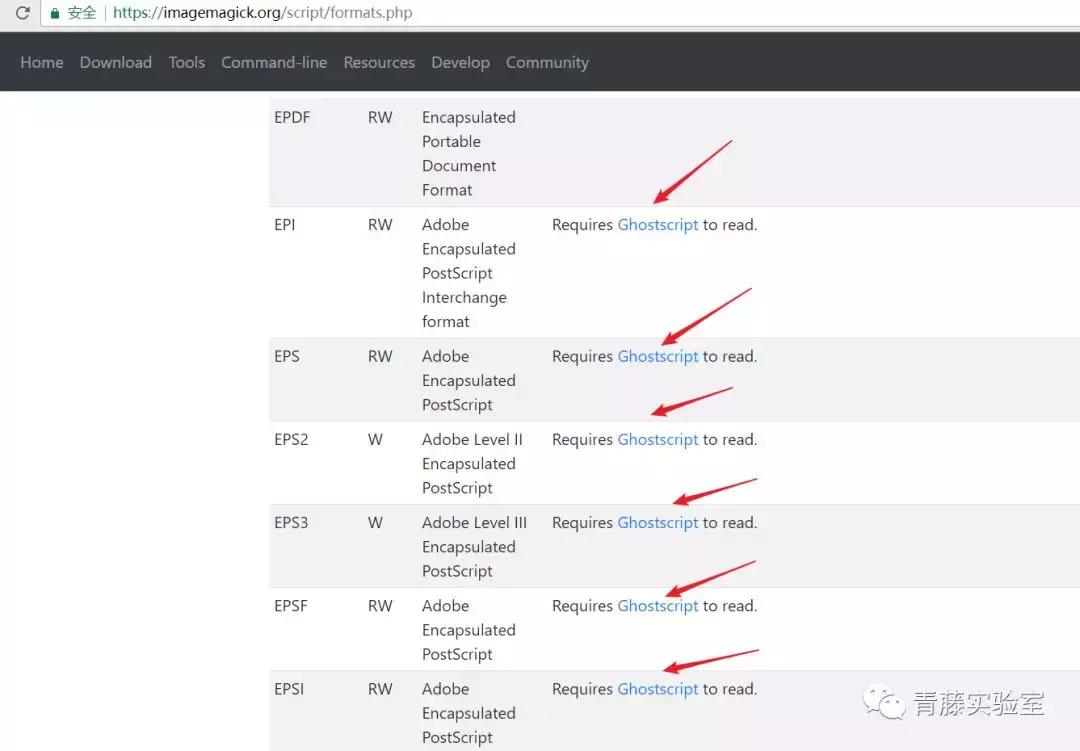The image size is (1080, 751).
Task: Click the green secure padlock icon
Action: pos(55,13)
